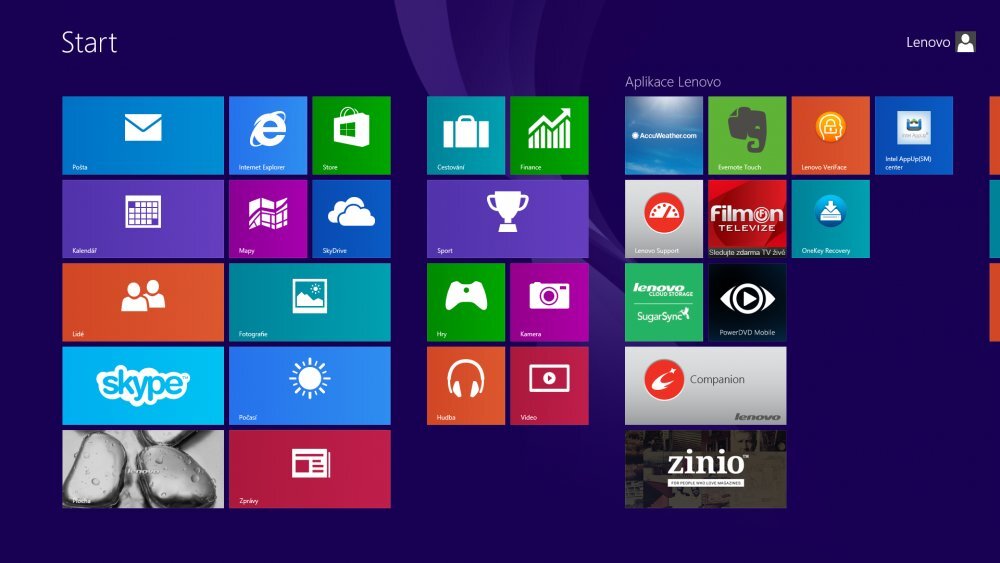Open the Cestování travel tile
Screen dimensions: 1000x563
point(466,135)
